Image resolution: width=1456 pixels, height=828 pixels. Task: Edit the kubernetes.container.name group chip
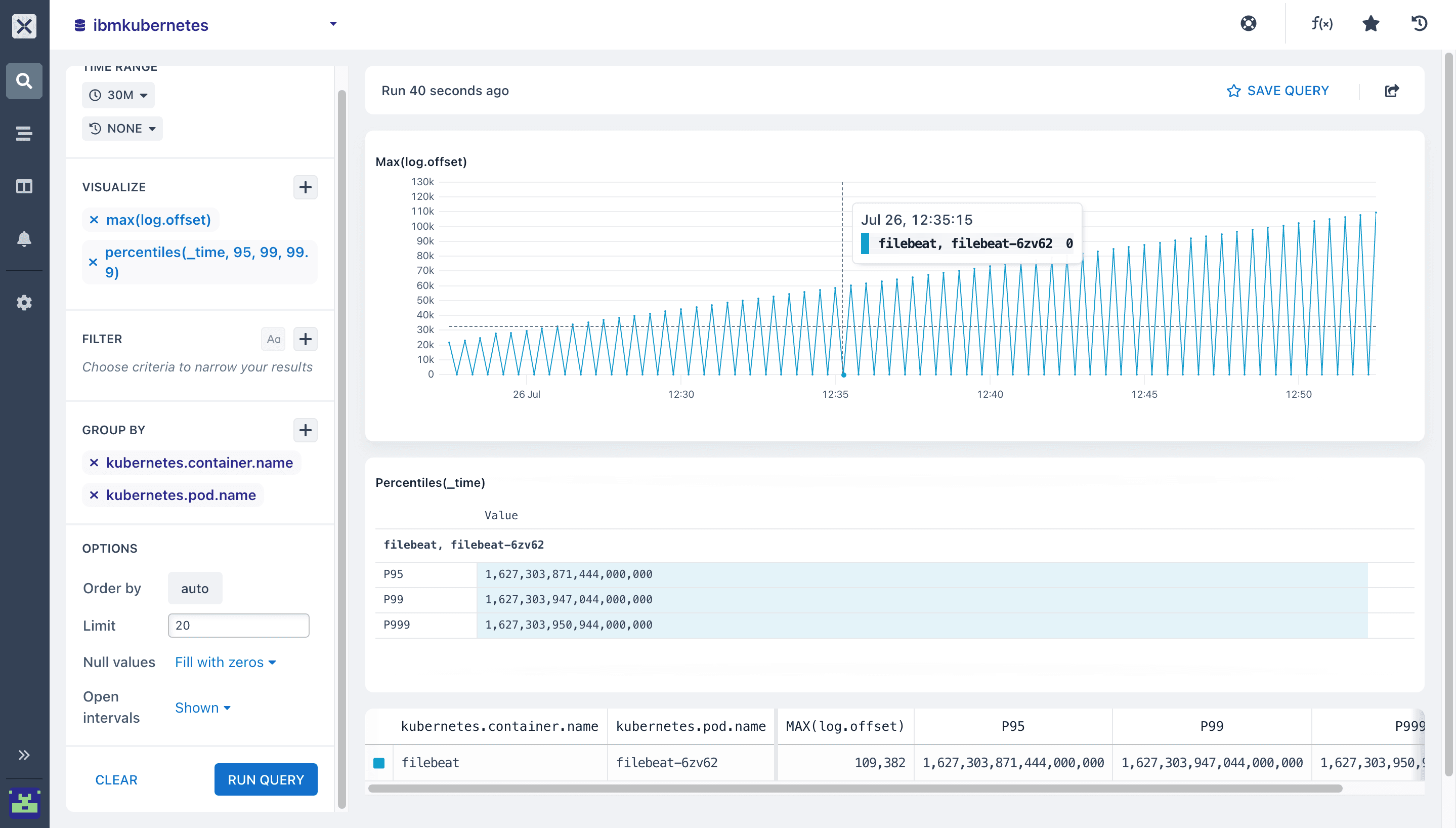199,463
